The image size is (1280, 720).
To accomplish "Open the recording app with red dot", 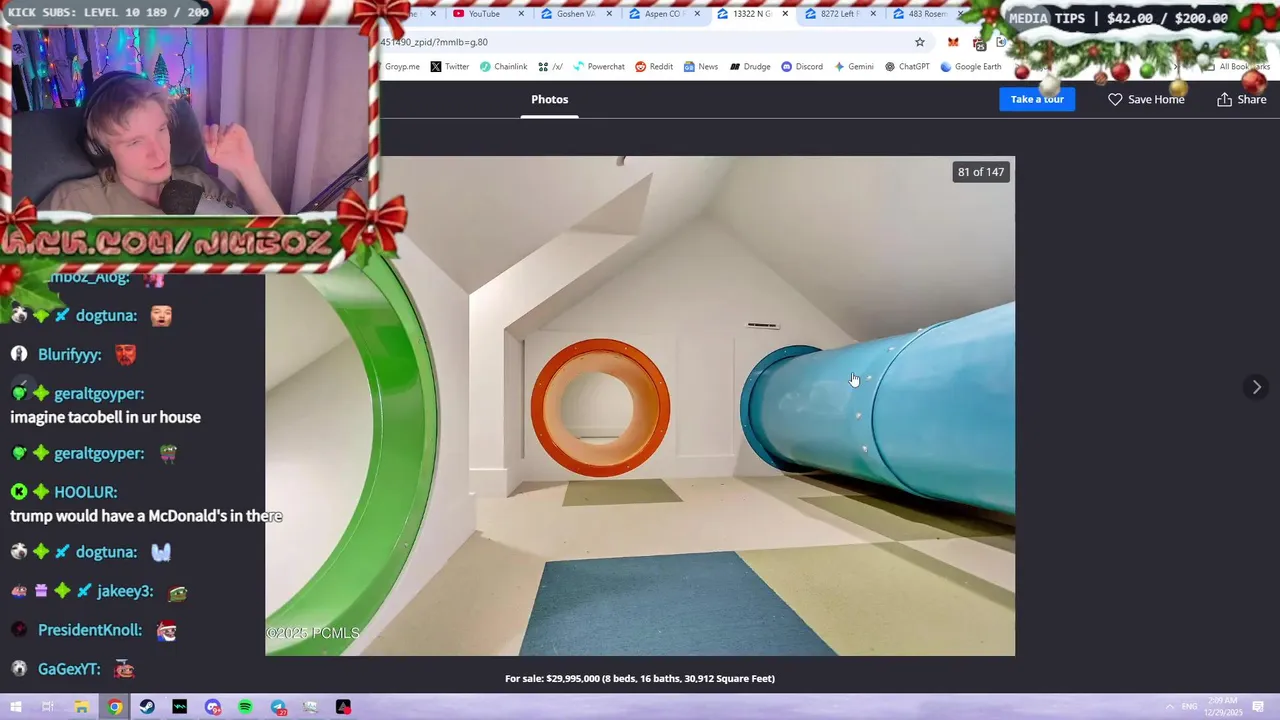I will [x=343, y=707].
